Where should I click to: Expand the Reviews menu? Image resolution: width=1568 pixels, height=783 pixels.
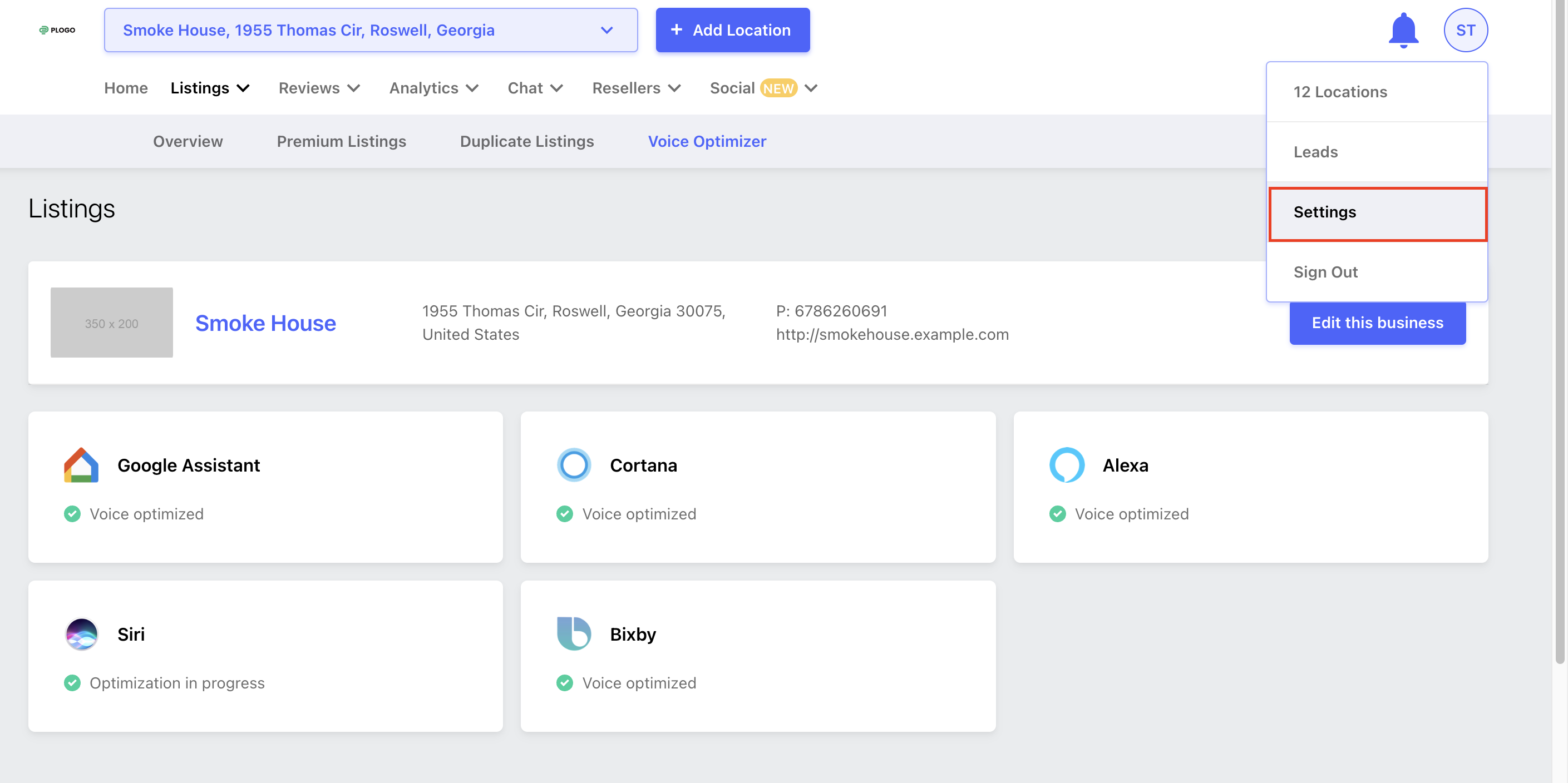pyautogui.click(x=319, y=88)
